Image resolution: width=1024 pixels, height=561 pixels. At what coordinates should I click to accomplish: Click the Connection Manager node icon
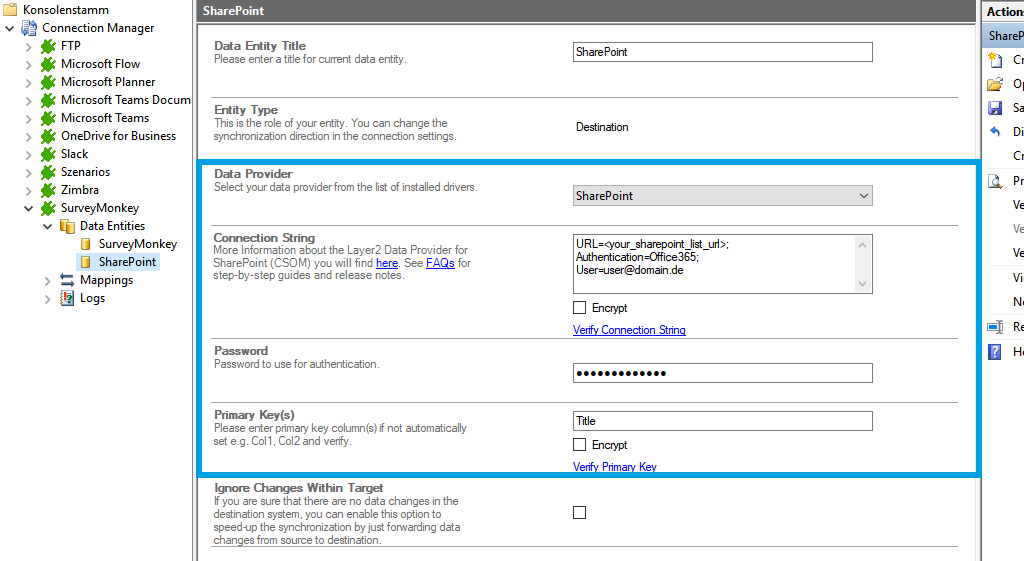click(29, 28)
